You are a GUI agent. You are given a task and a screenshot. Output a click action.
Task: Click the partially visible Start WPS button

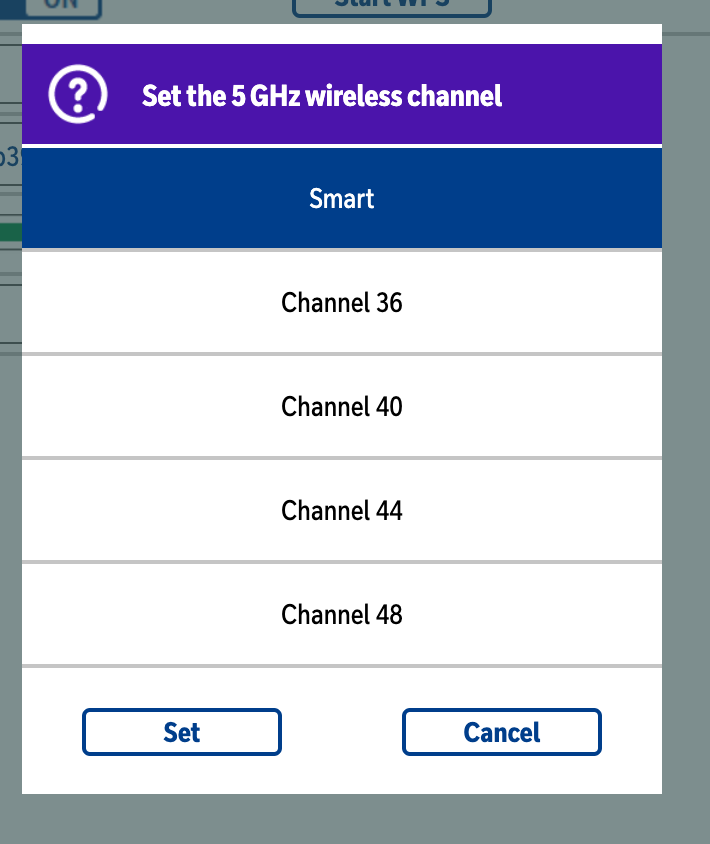(392, 6)
